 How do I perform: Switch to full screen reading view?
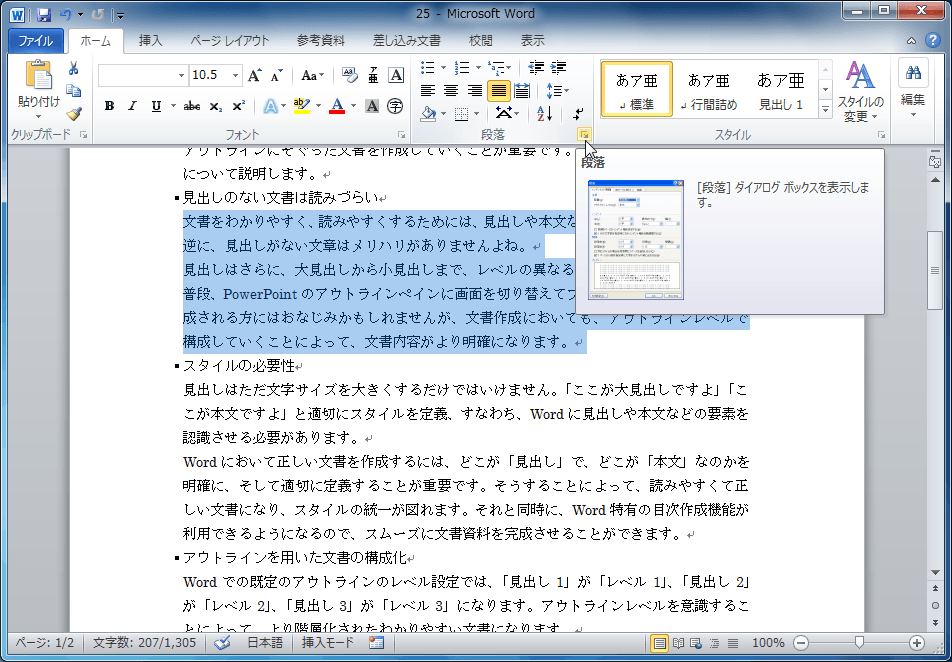pos(679,644)
